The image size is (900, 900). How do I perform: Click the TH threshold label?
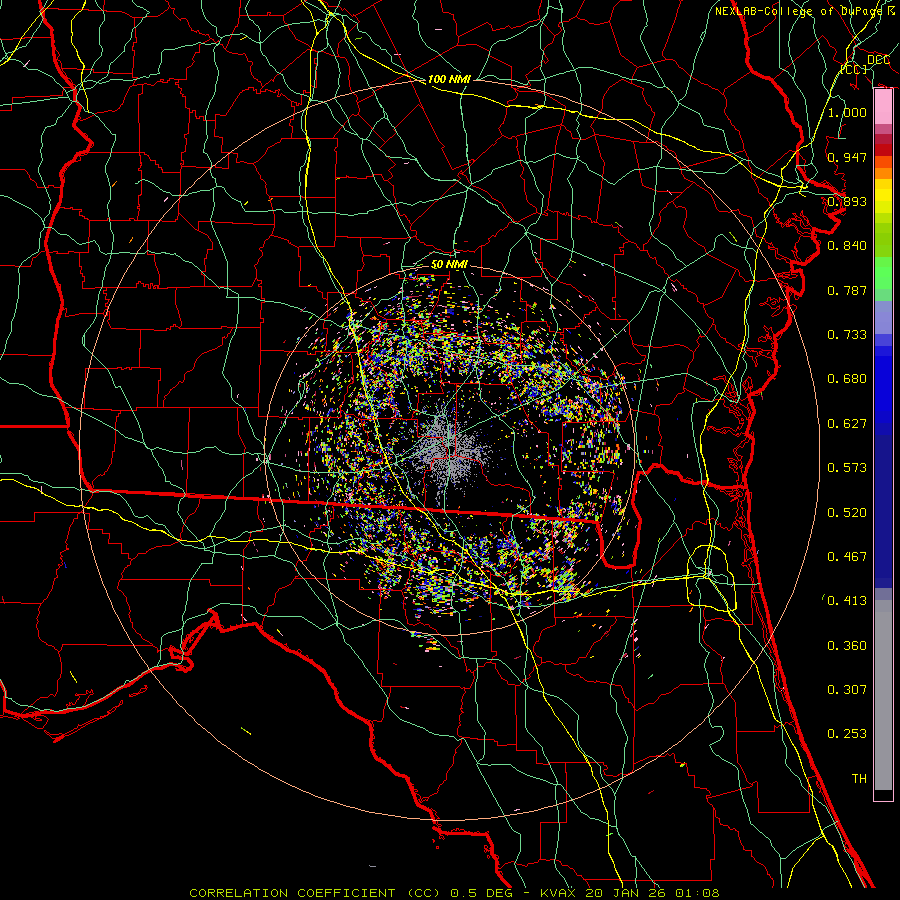(859, 779)
